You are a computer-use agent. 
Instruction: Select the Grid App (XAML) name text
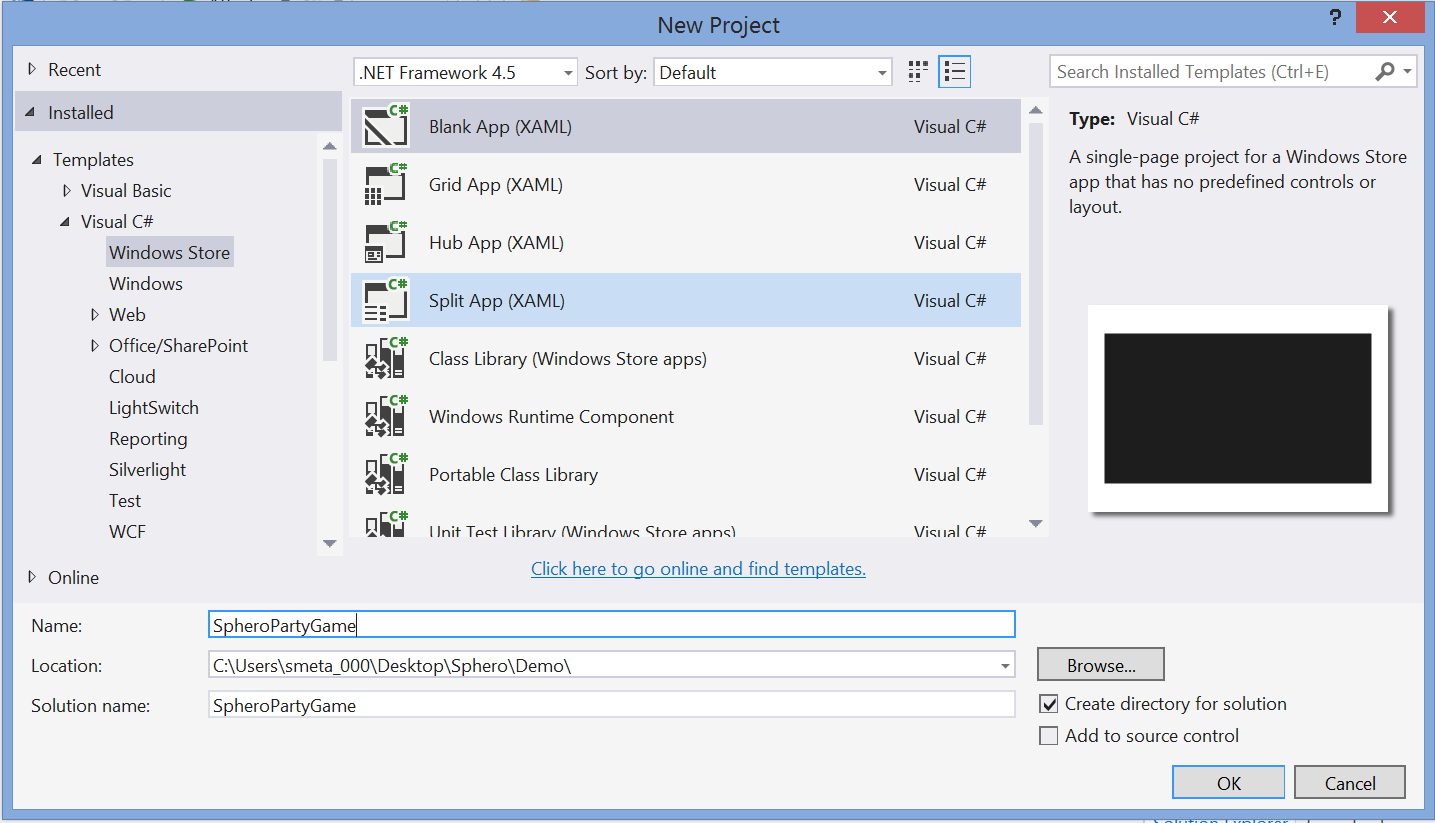click(x=496, y=185)
